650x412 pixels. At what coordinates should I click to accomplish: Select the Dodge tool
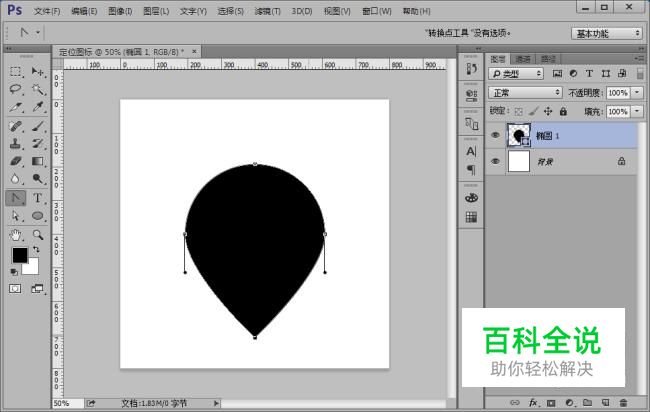point(38,179)
